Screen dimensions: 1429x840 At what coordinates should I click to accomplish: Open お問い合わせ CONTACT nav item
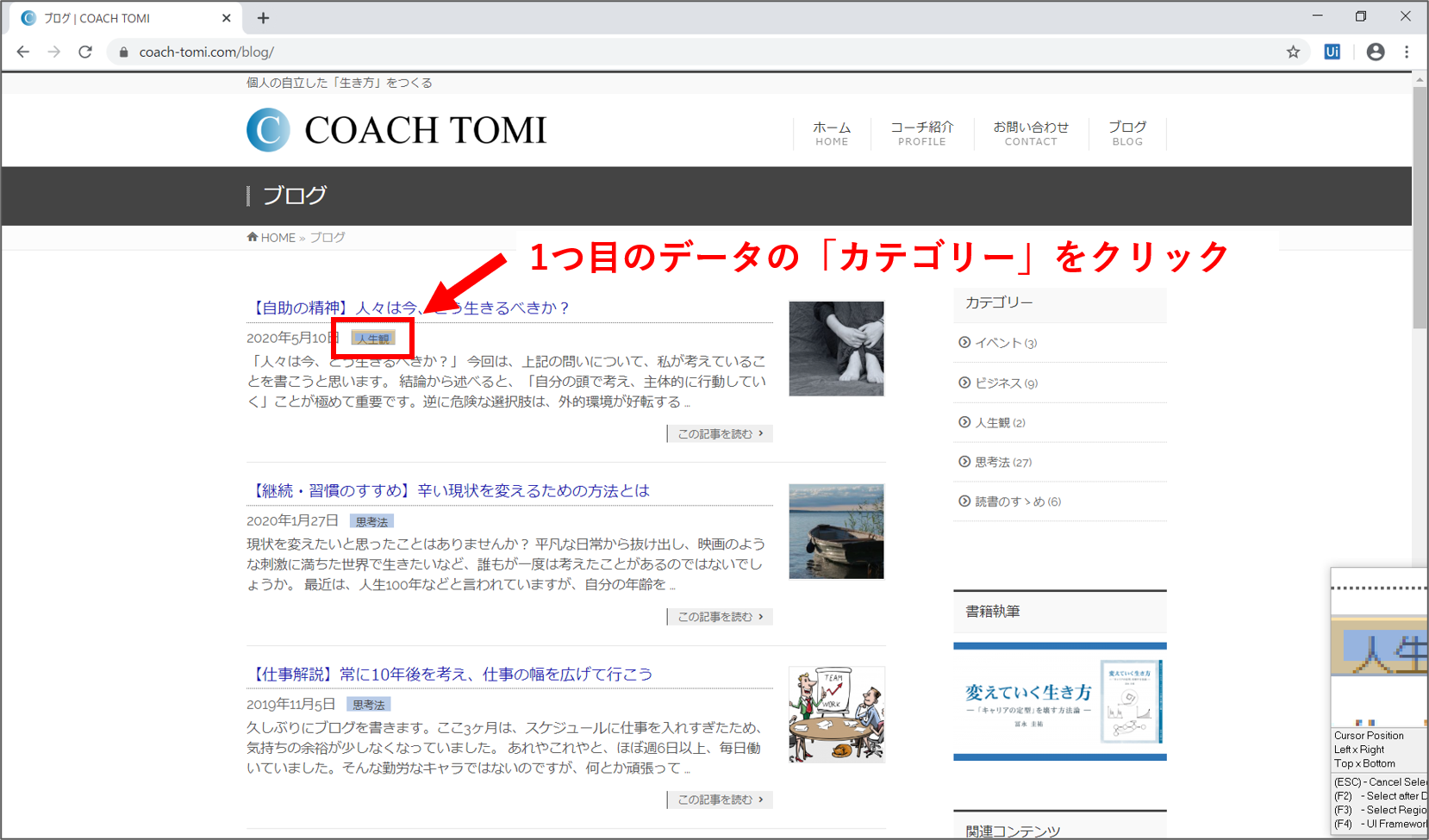coord(1030,133)
